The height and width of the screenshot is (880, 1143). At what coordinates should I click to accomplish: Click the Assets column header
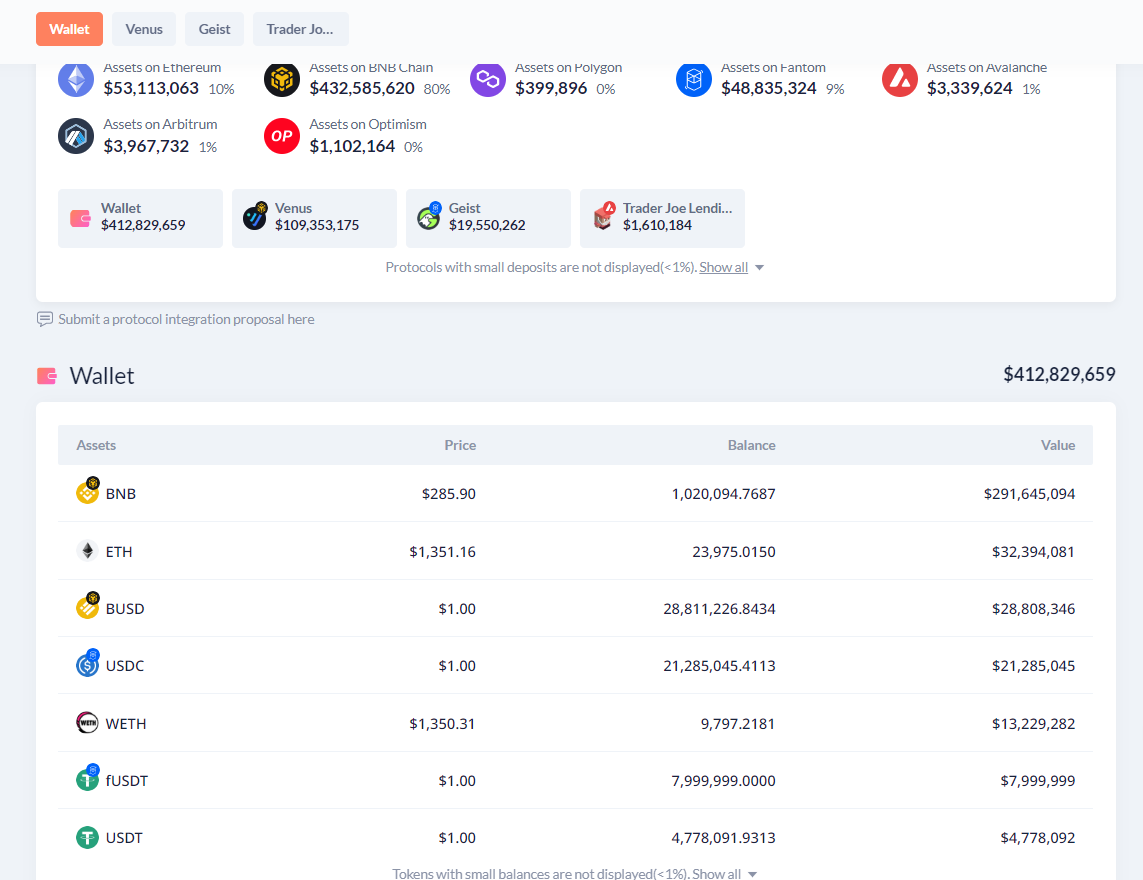click(x=96, y=445)
